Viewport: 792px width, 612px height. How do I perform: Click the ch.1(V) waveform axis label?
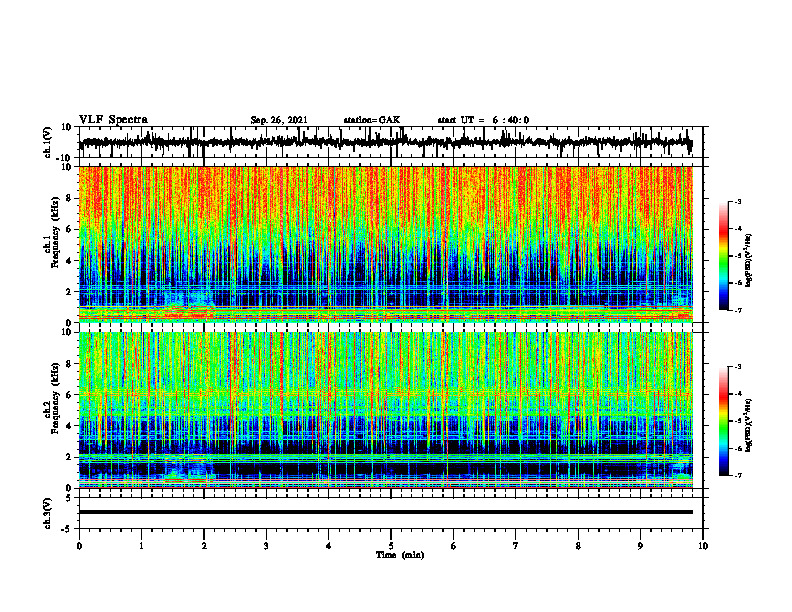click(x=48, y=142)
